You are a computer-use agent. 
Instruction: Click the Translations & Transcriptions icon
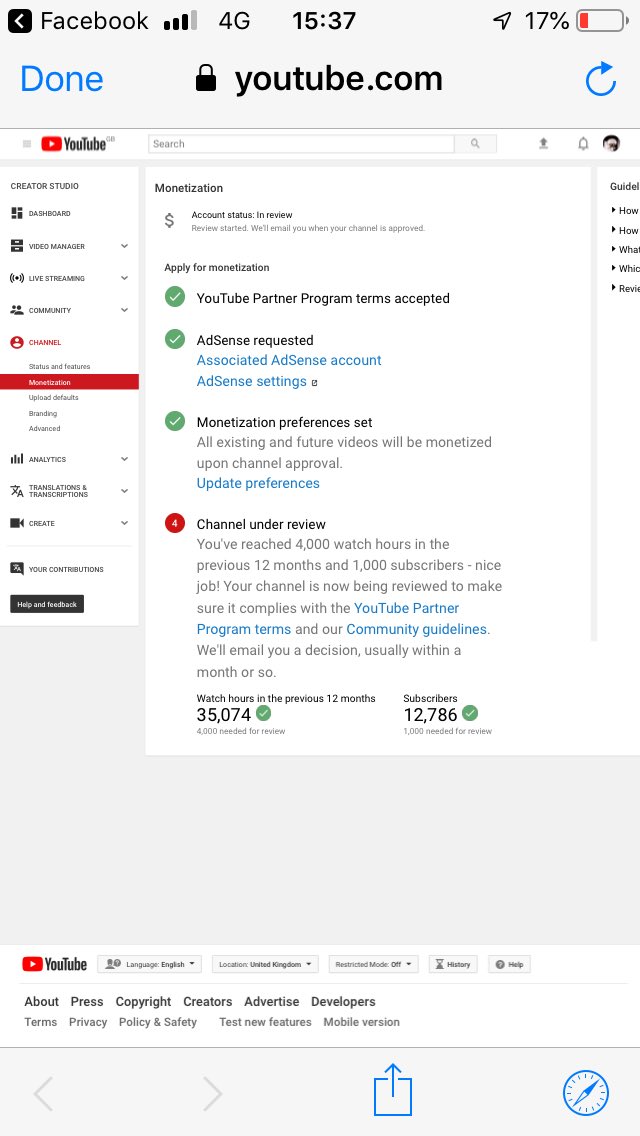click(17, 490)
